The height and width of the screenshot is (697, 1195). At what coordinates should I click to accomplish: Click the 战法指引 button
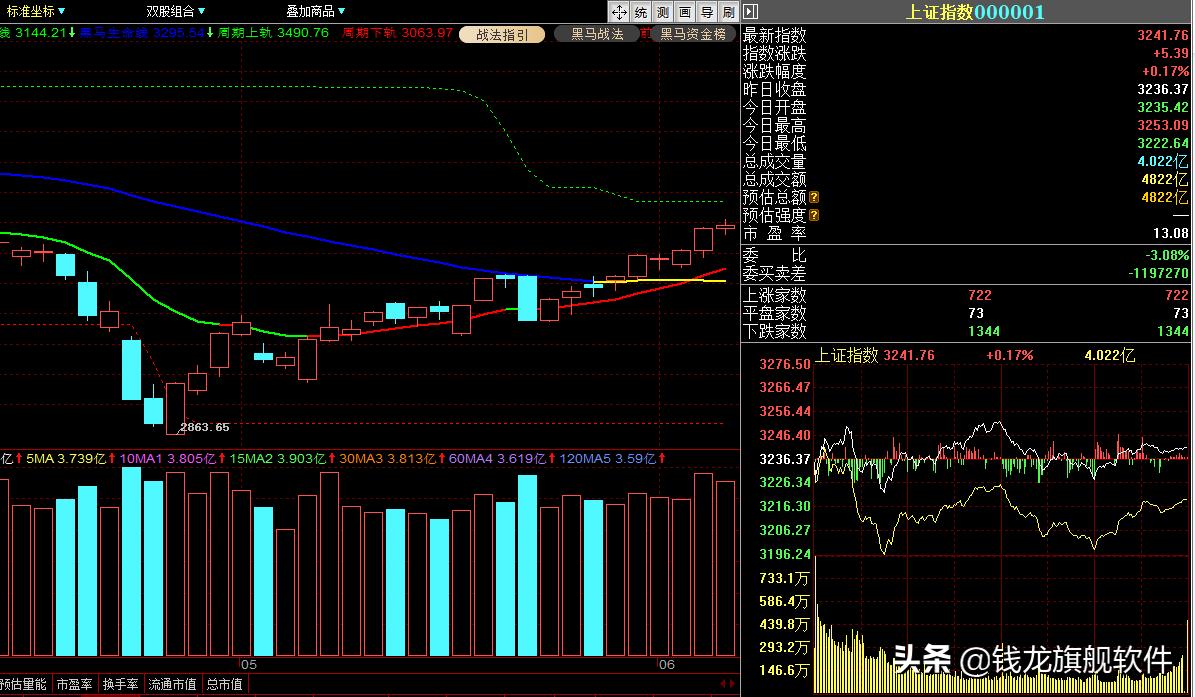[x=502, y=34]
